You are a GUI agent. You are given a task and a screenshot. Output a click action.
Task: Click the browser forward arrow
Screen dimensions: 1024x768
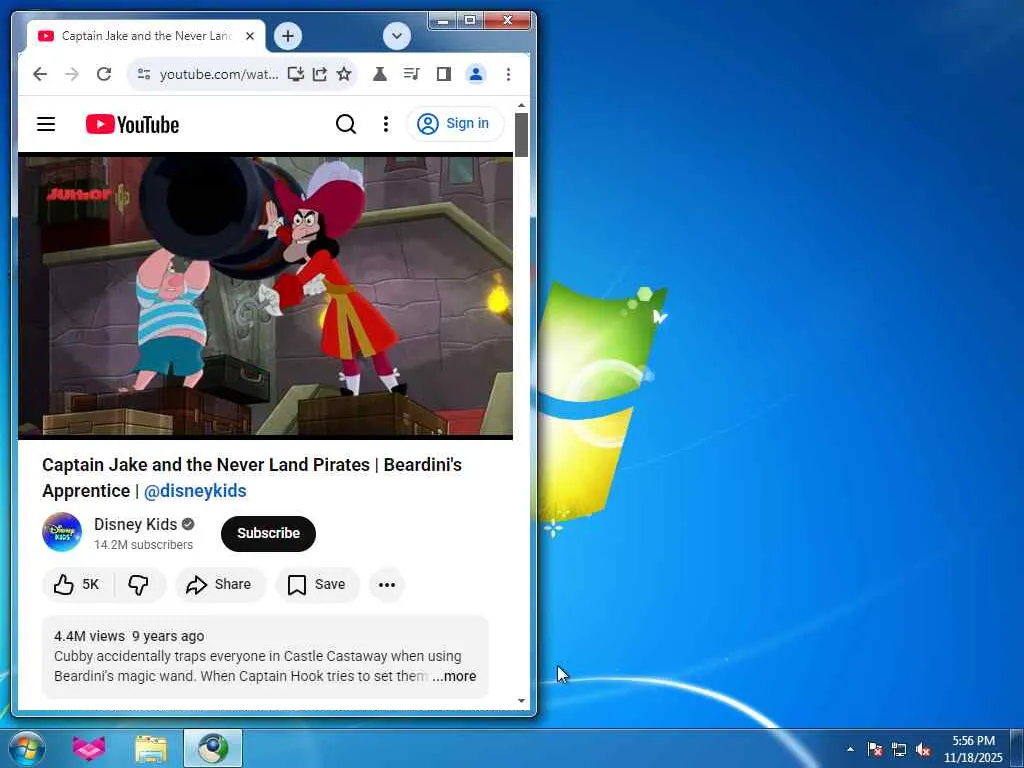tap(72, 74)
